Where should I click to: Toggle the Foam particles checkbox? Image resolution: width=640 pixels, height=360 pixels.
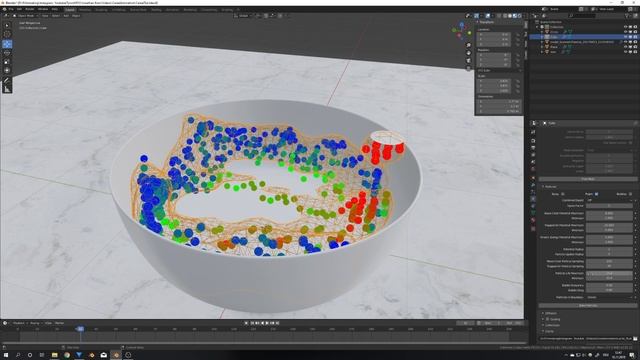point(596,194)
